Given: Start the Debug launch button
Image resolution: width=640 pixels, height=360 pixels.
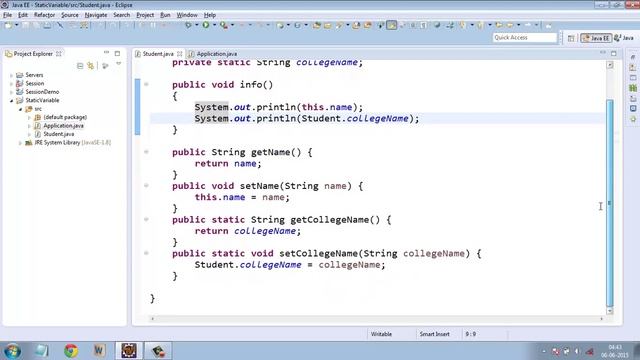Looking at the screenshot, I should click(x=188, y=25).
